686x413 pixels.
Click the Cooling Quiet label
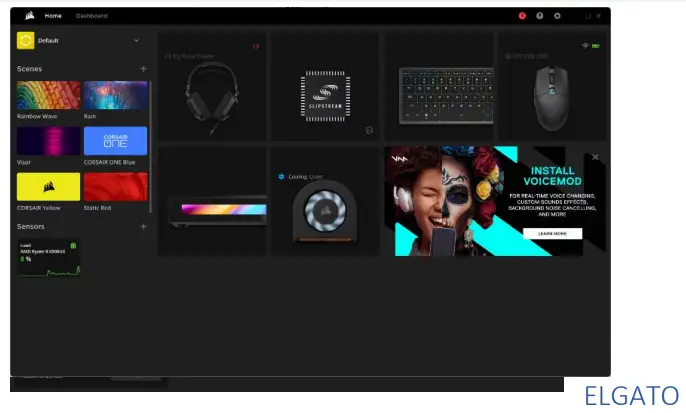click(x=305, y=177)
